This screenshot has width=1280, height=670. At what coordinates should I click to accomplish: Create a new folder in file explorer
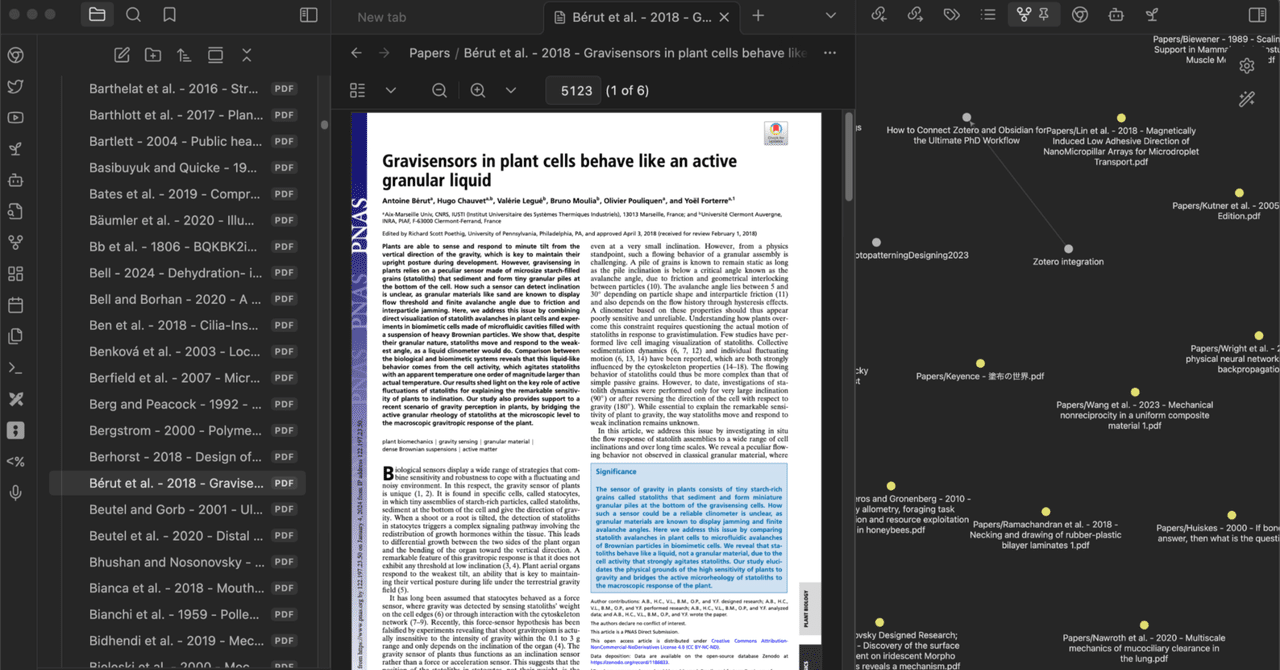pyautogui.click(x=153, y=55)
